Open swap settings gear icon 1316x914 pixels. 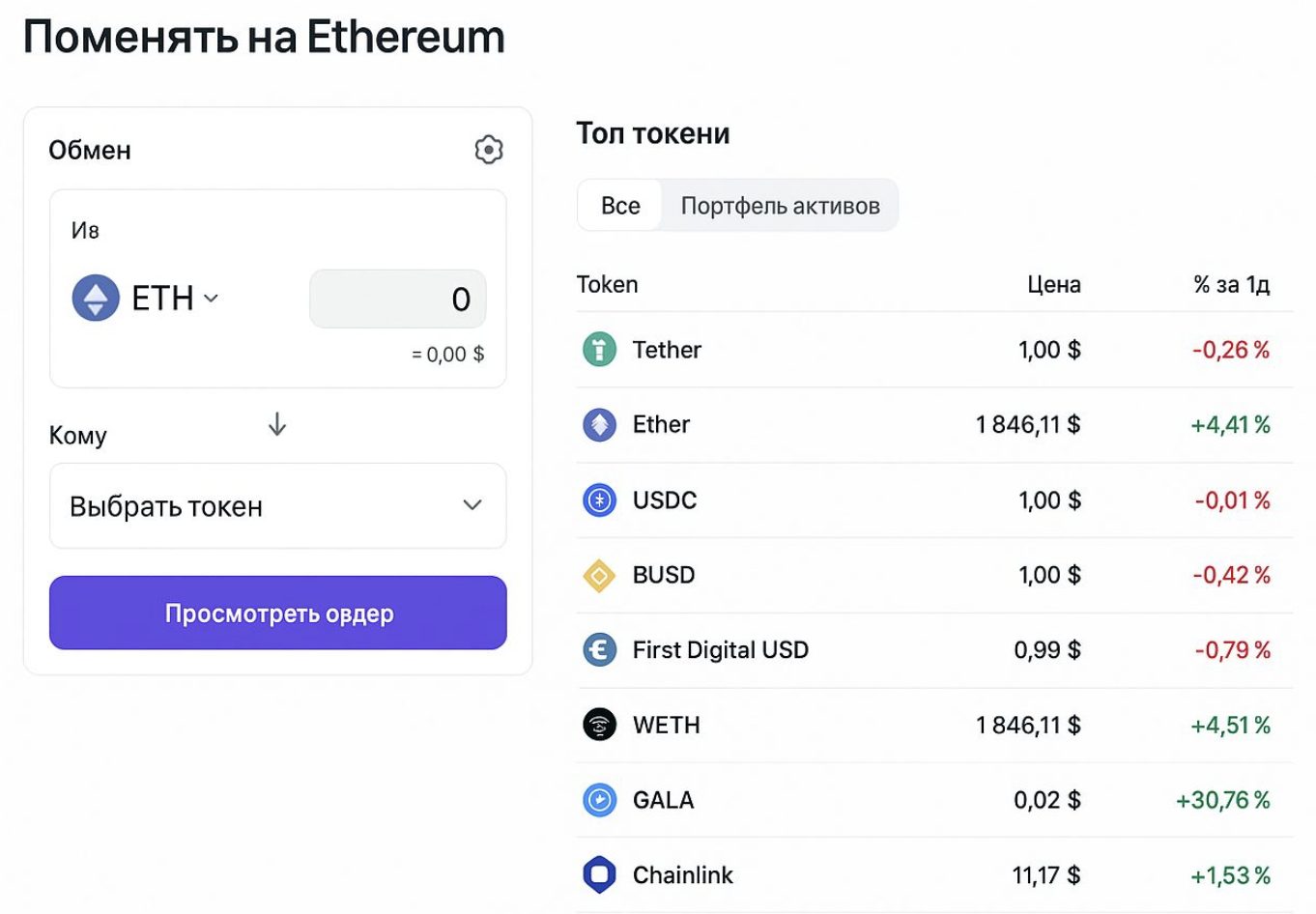point(489,150)
